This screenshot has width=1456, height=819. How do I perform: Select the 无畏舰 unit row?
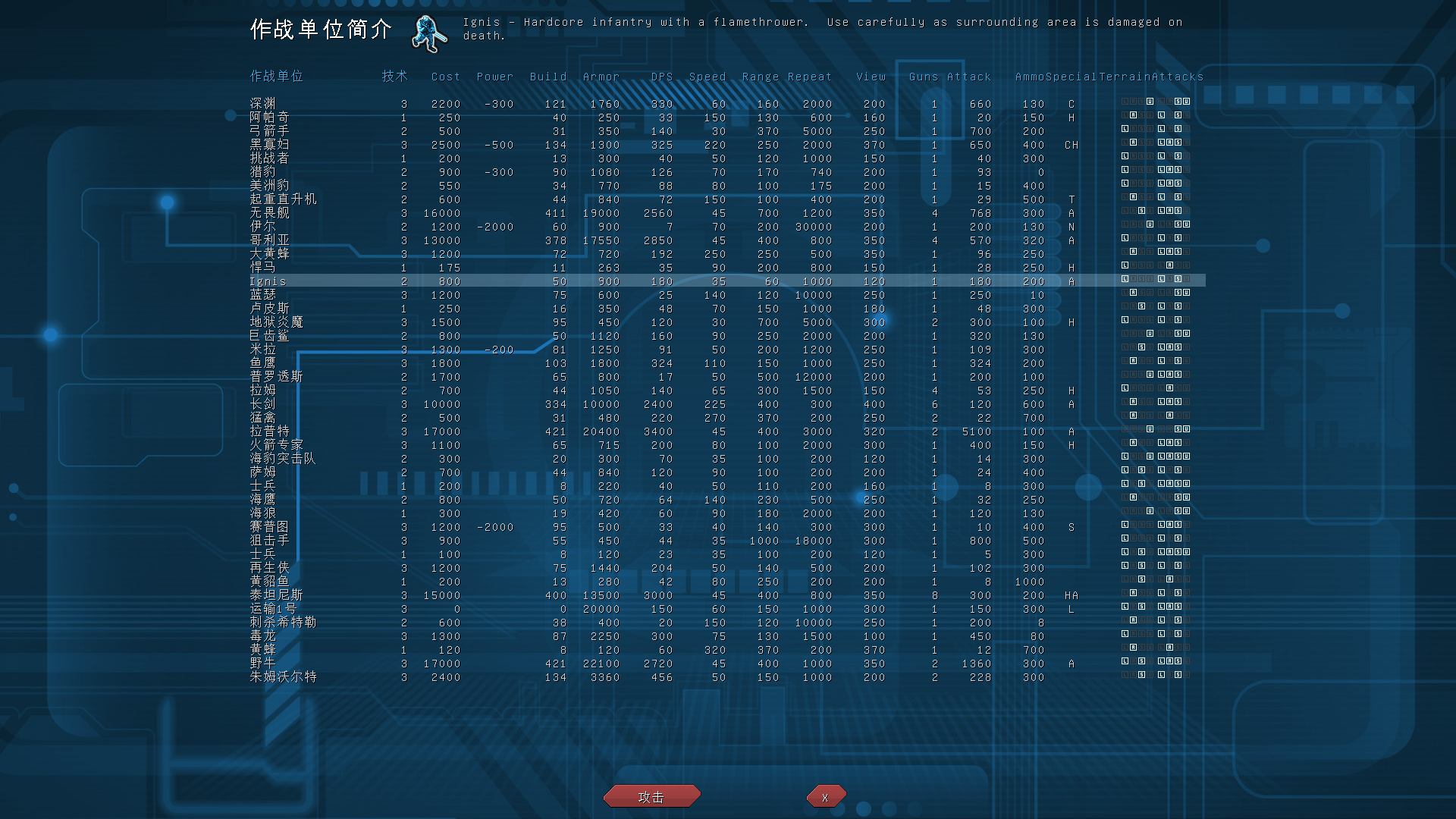coord(727,213)
